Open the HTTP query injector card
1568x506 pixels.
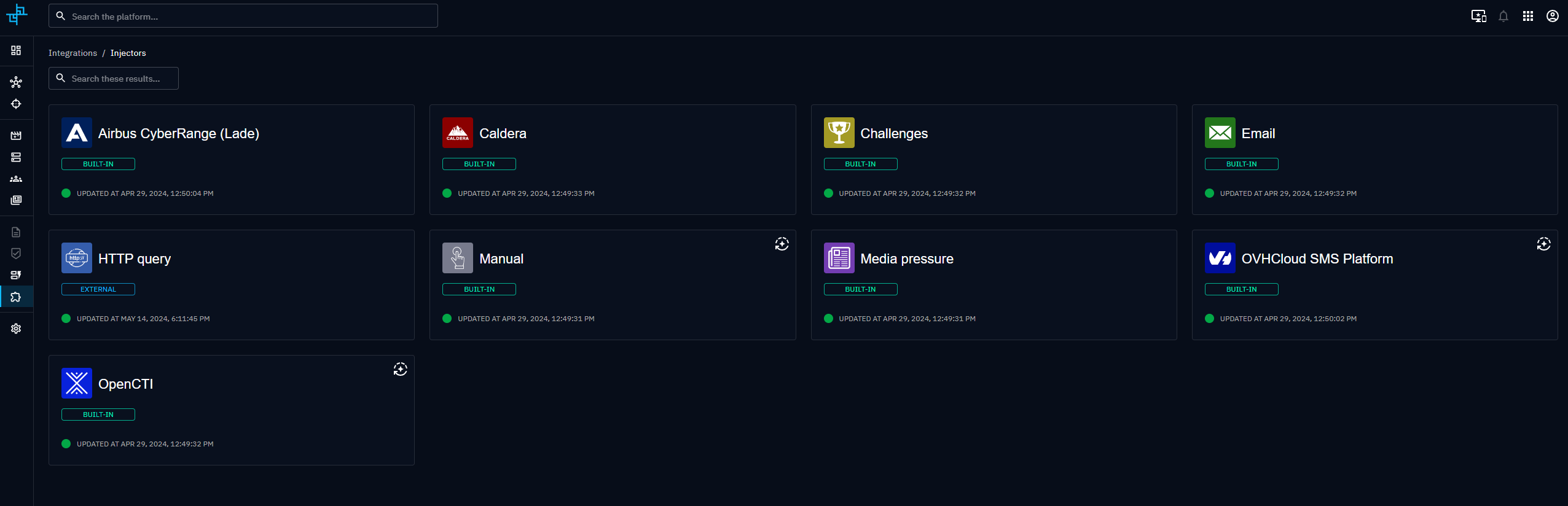pos(231,285)
